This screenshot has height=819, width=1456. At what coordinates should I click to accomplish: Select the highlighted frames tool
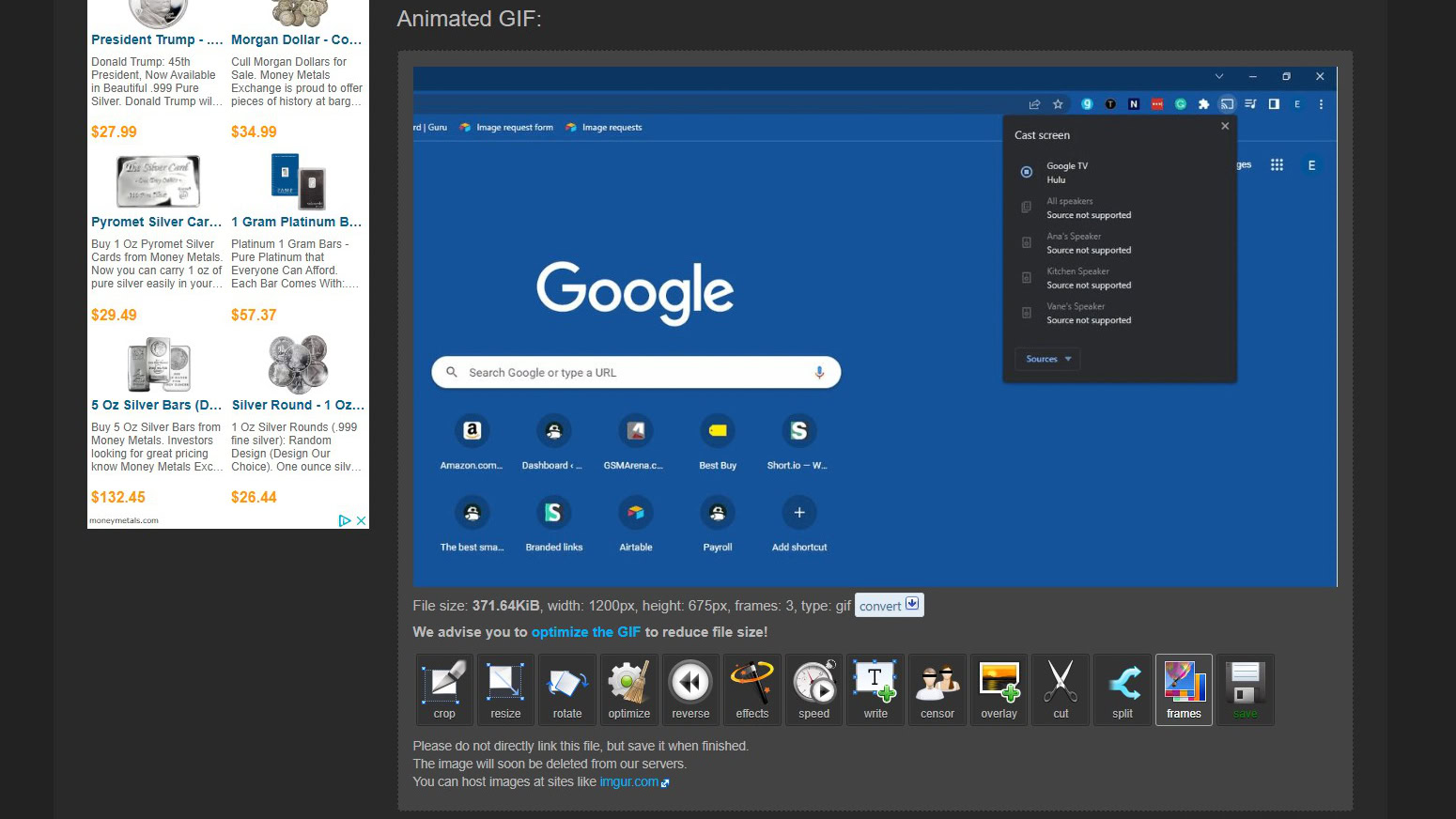[x=1184, y=689]
